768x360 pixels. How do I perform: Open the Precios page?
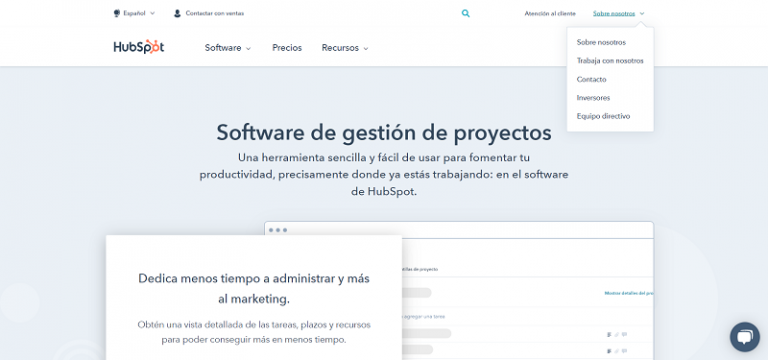(287, 48)
